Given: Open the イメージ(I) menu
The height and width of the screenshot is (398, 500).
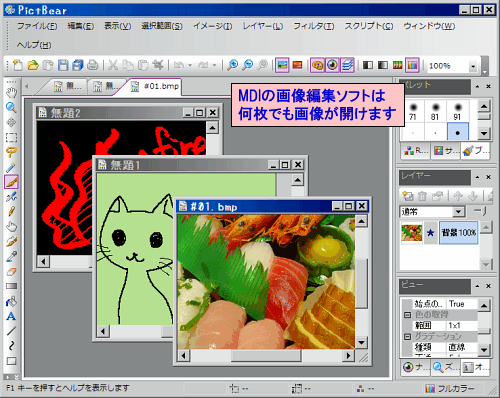Looking at the screenshot, I should (x=213, y=26).
